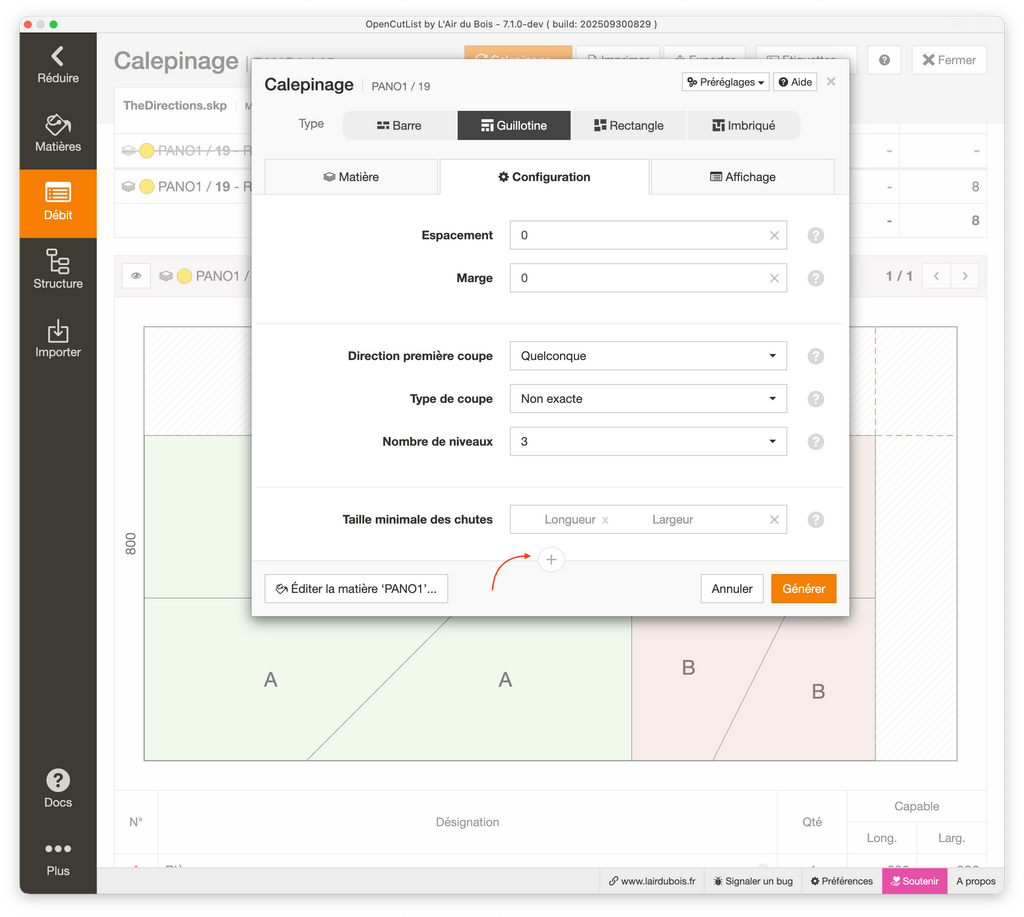Open the Direction première coupe dropdown

tap(647, 356)
